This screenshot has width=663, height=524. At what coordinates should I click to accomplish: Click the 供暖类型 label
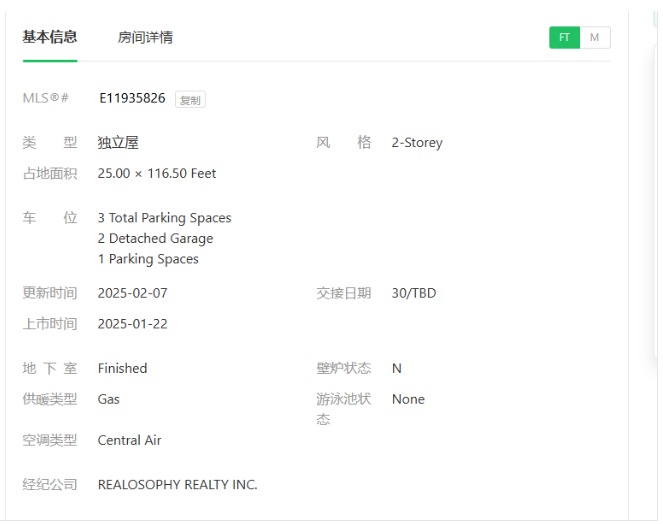(x=50, y=399)
